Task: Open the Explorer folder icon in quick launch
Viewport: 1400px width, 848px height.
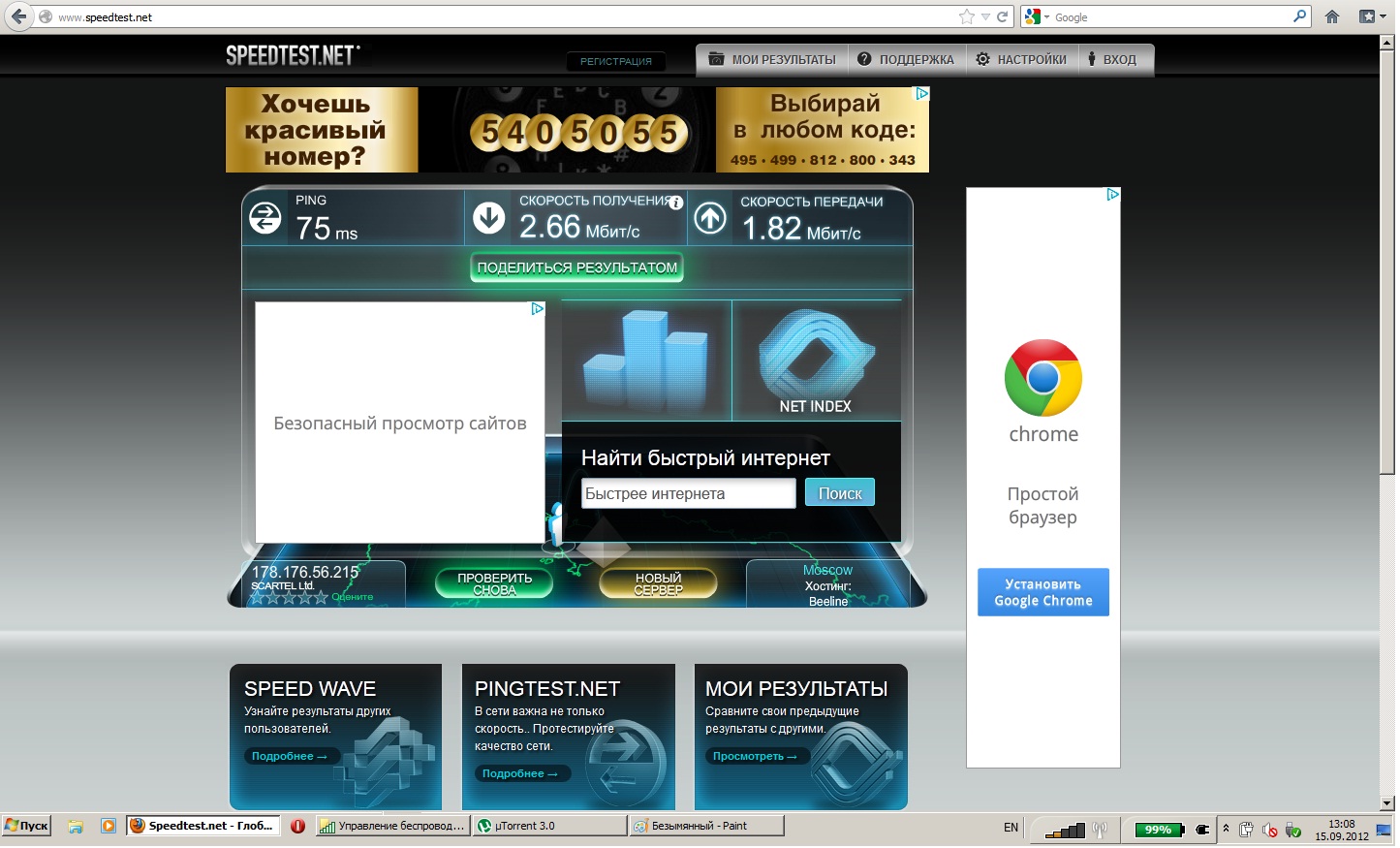Action: tap(75, 827)
